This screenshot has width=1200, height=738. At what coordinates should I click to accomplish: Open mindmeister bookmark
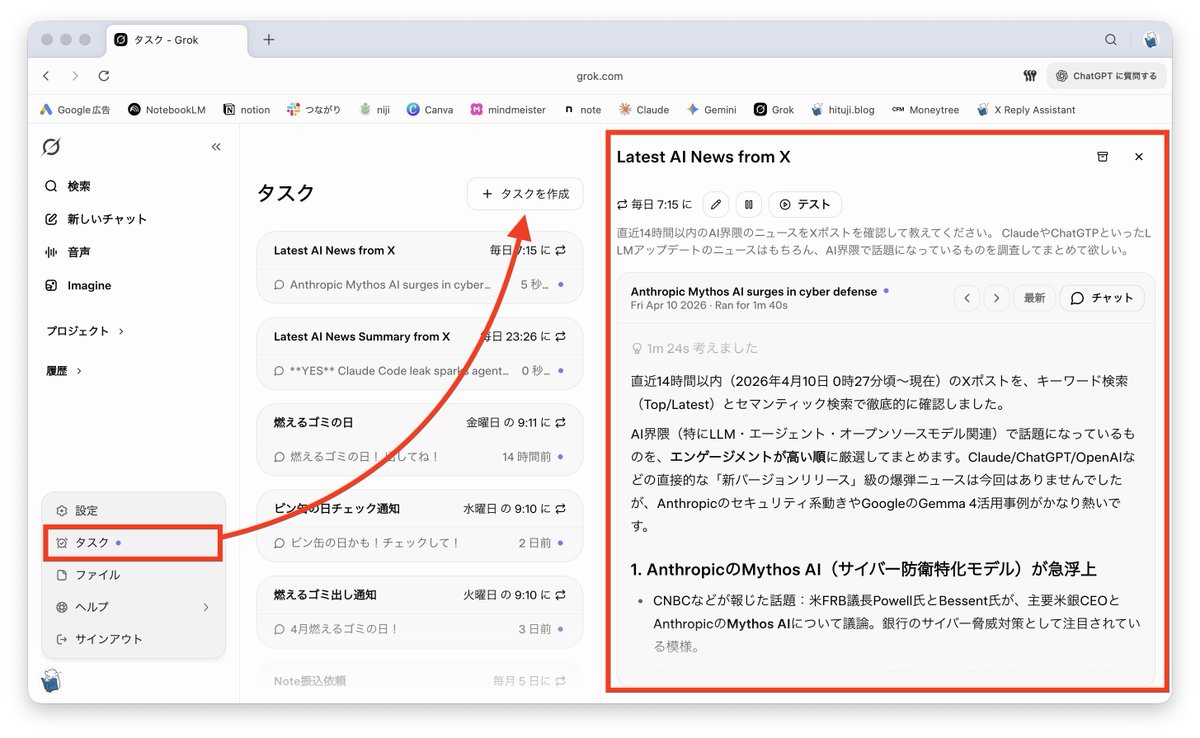coord(508,110)
